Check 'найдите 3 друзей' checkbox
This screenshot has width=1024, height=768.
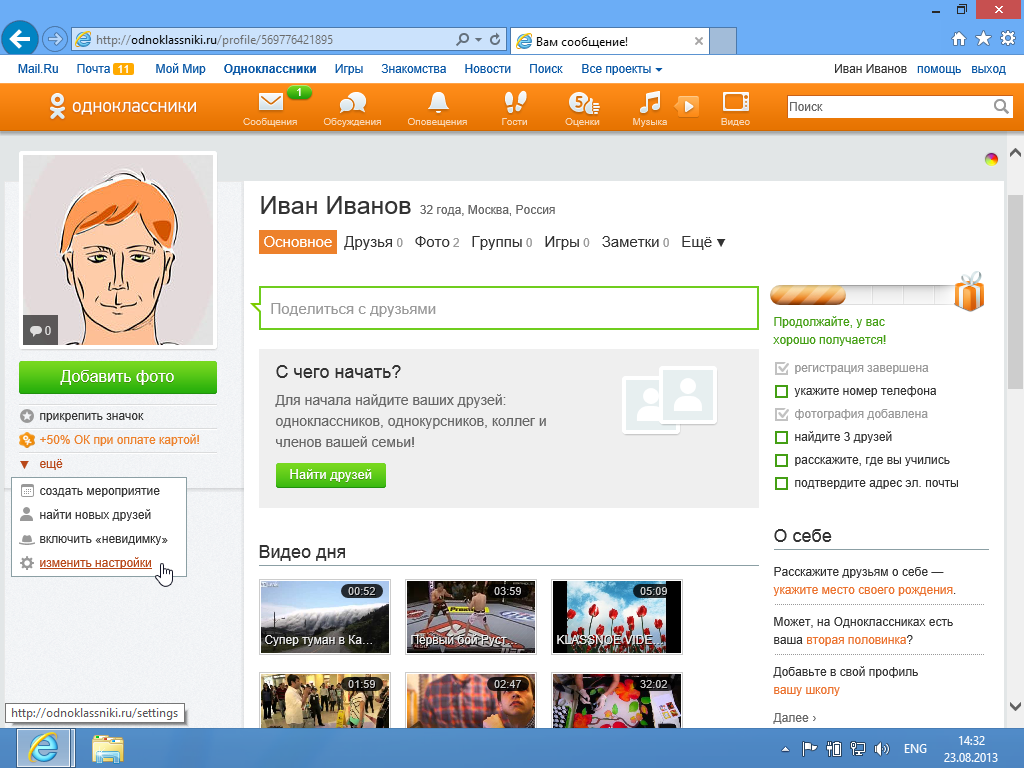pos(782,437)
